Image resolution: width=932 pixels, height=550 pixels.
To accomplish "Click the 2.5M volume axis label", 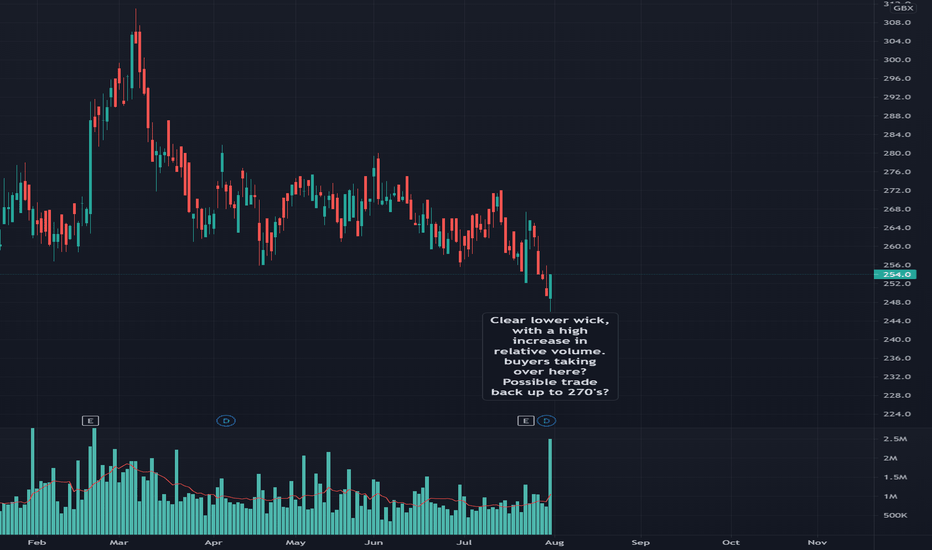I will point(895,439).
